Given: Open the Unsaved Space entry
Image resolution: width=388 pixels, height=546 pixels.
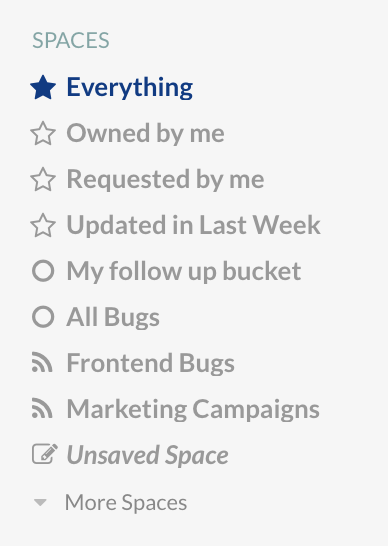Looking at the screenshot, I should click(x=147, y=455).
